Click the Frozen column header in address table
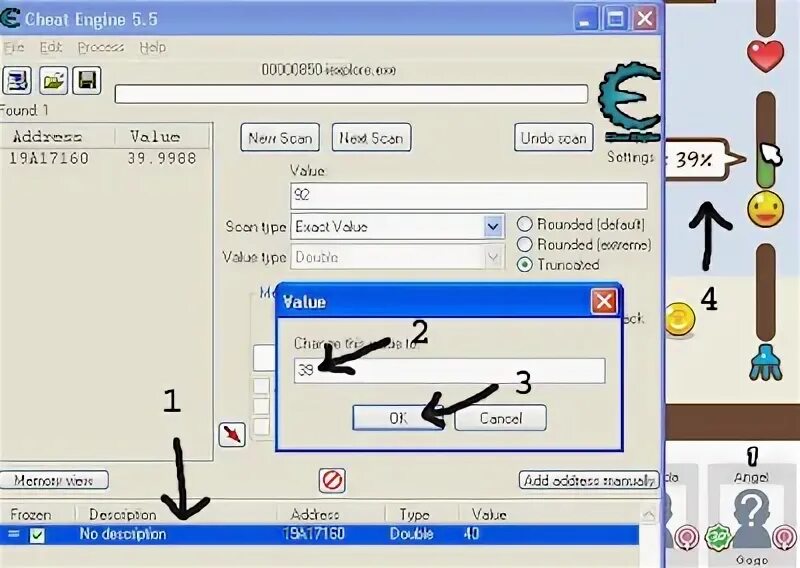This screenshot has width=800, height=568. click(x=31, y=514)
